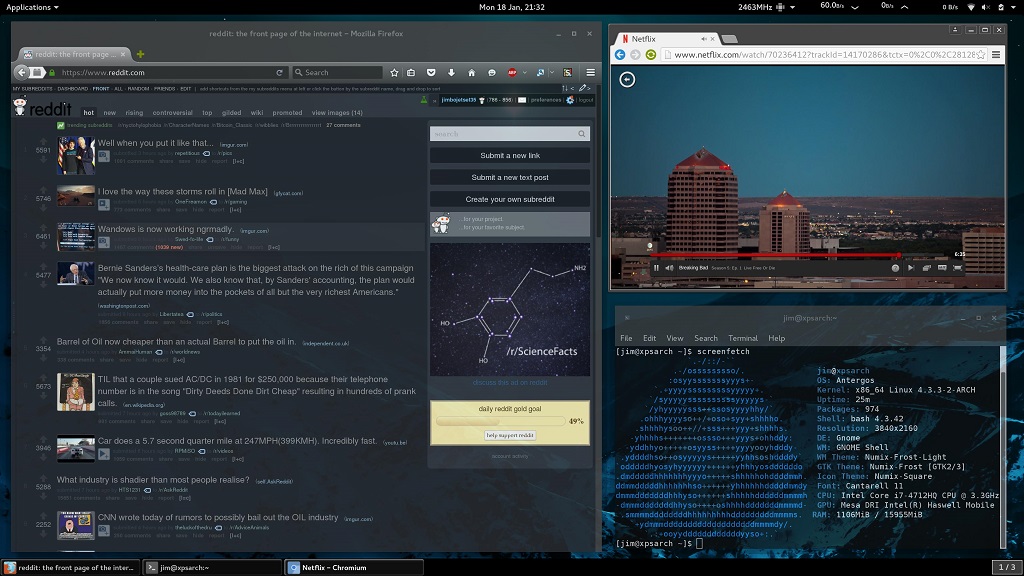Mute the Netflix tab audio icon
This screenshot has width=1024, height=576.
[x=703, y=39]
